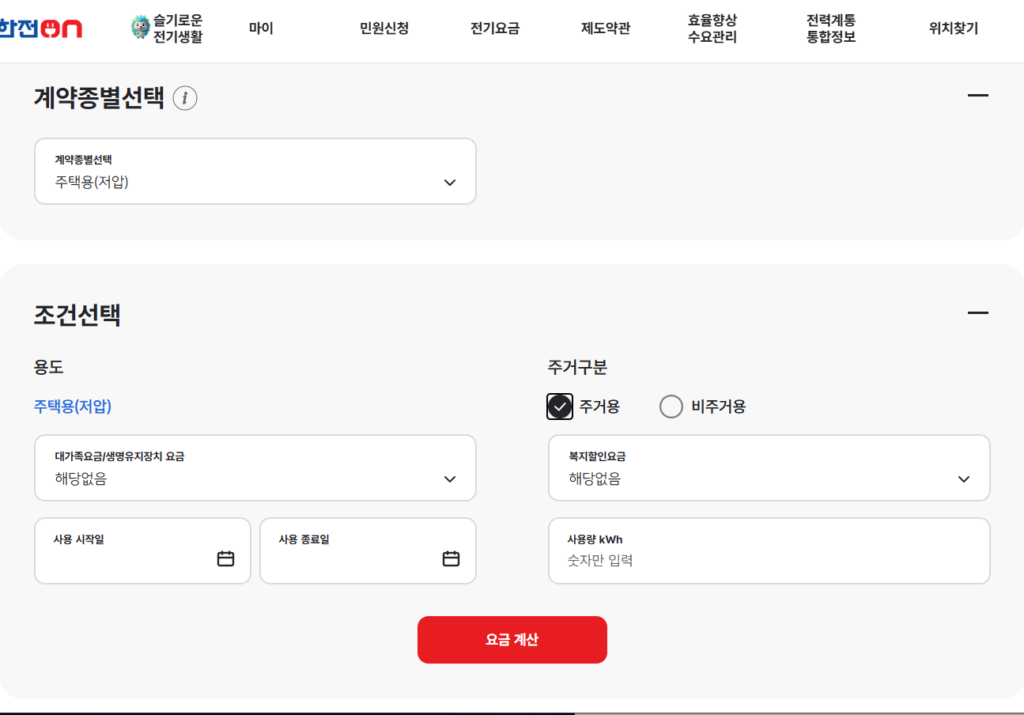Viewport: 1024px width, 715px height.
Task: Collapse the 계약종별선택 section
Action: [978, 95]
